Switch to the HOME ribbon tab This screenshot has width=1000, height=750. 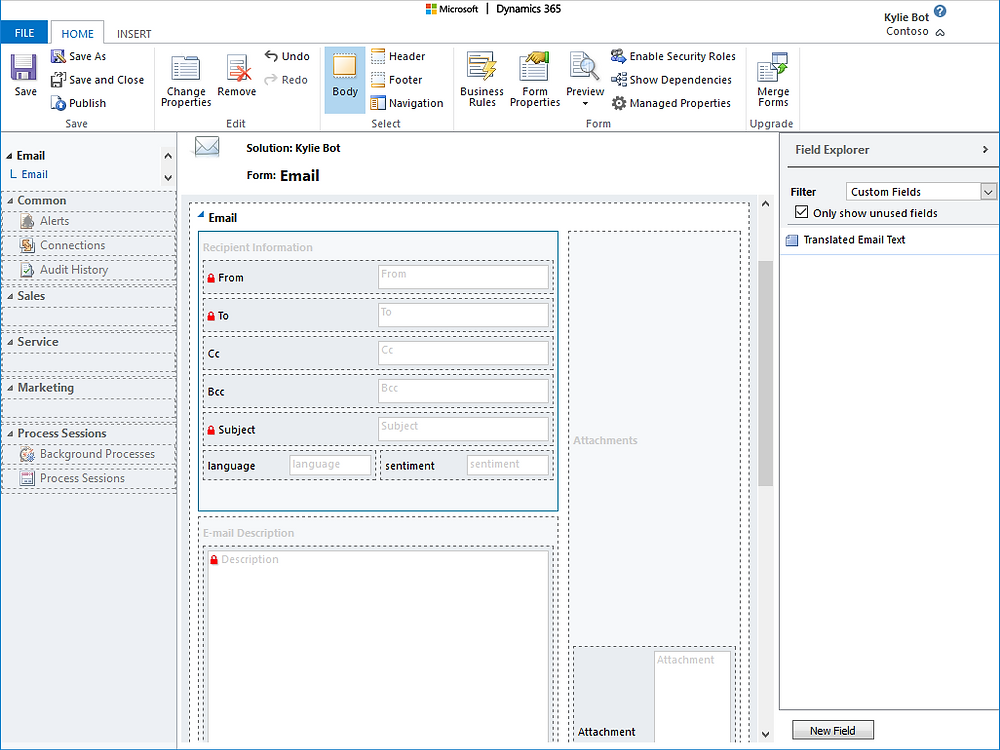pyautogui.click(x=77, y=33)
